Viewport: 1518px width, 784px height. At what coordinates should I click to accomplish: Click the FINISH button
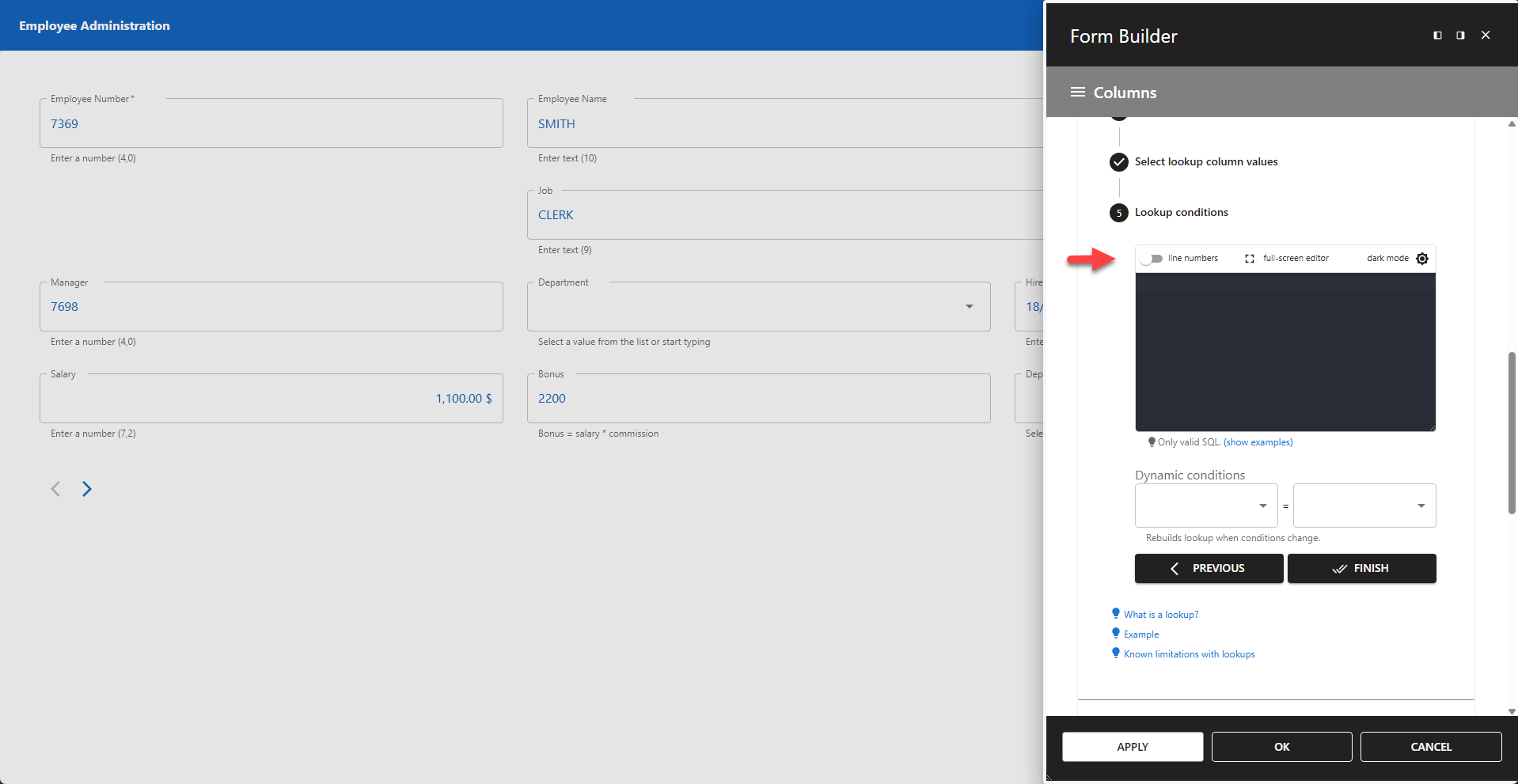click(x=1361, y=568)
